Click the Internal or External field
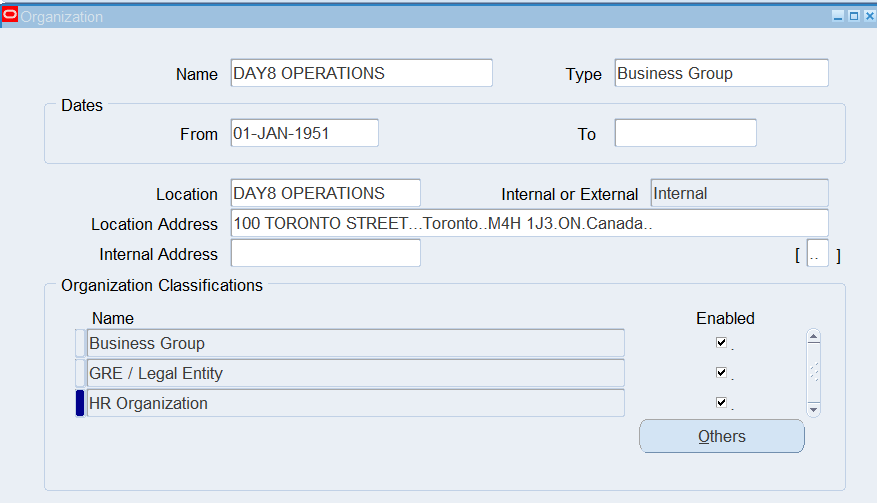 739,193
